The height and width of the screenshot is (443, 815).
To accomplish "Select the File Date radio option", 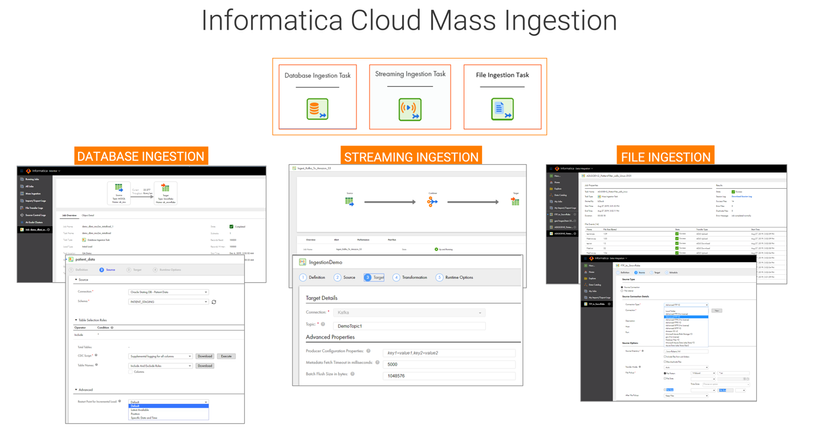I will tap(665, 379).
